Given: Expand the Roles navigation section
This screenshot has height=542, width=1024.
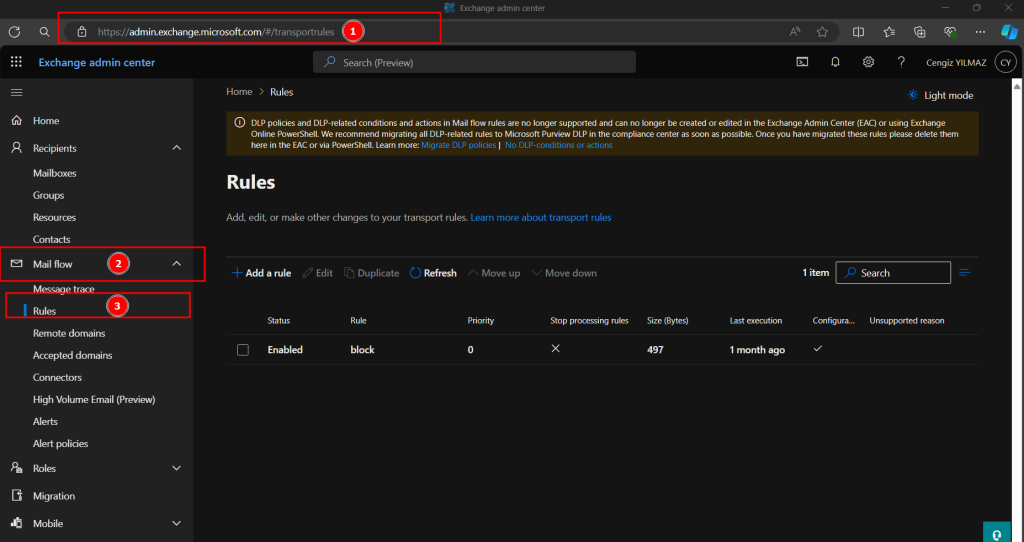Looking at the screenshot, I should pos(177,468).
